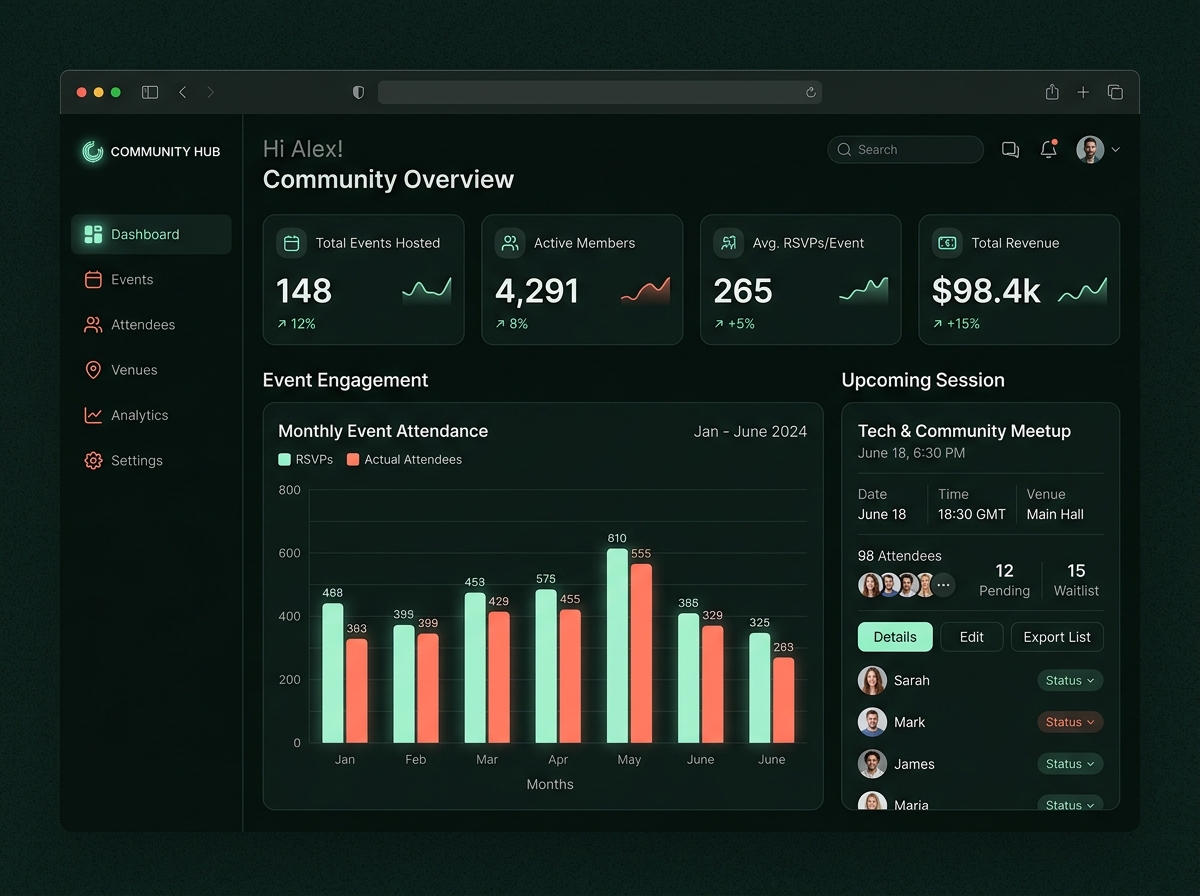Click the Total Events Hosted sparkline
This screenshot has height=896, width=1200.
(427, 291)
